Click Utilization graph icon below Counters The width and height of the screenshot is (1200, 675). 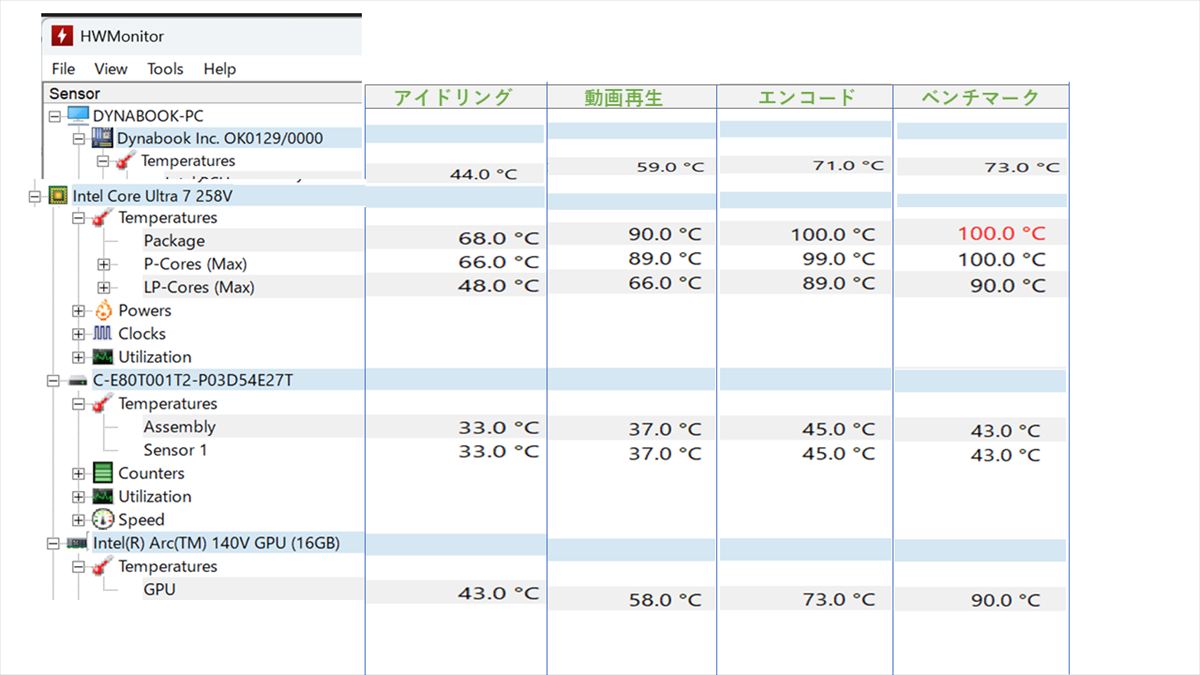click(103, 496)
